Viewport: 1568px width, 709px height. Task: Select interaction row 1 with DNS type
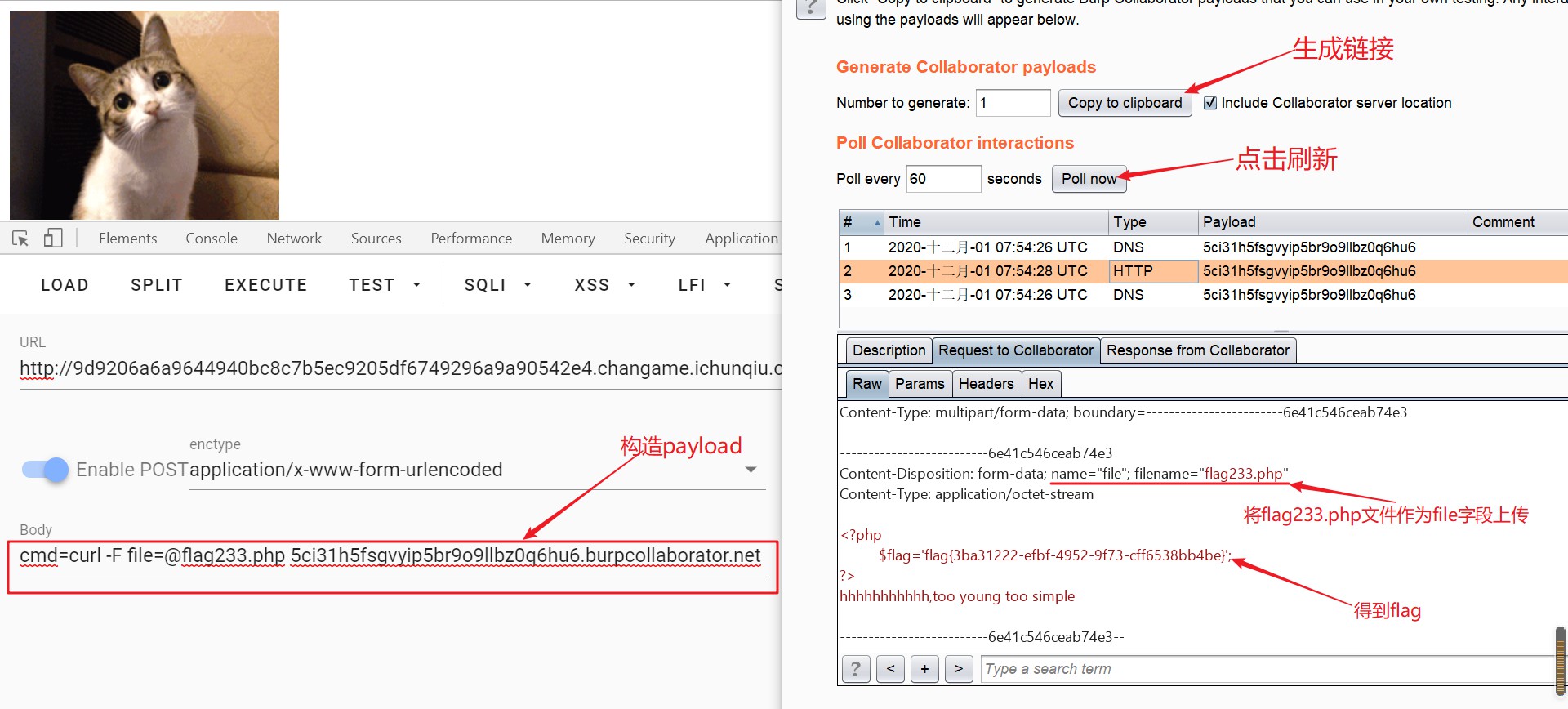pos(1203,247)
